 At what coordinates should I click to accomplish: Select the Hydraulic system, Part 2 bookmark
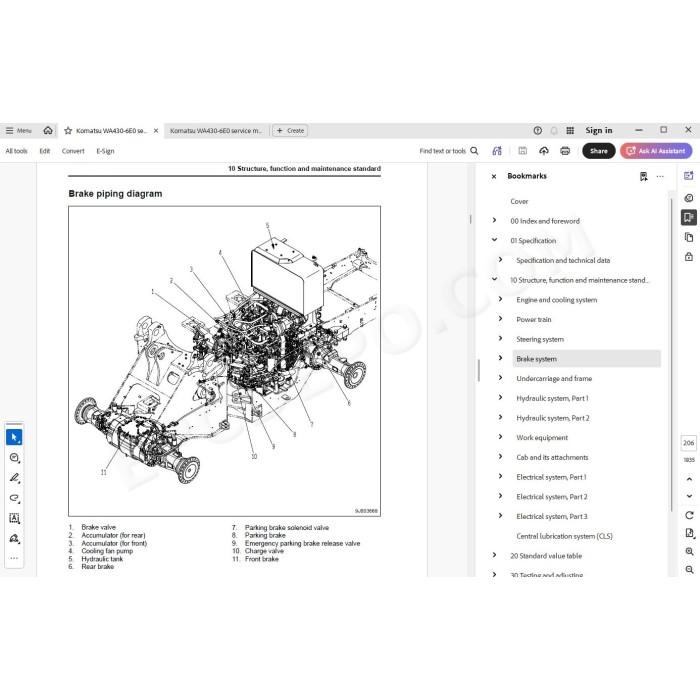(x=553, y=418)
